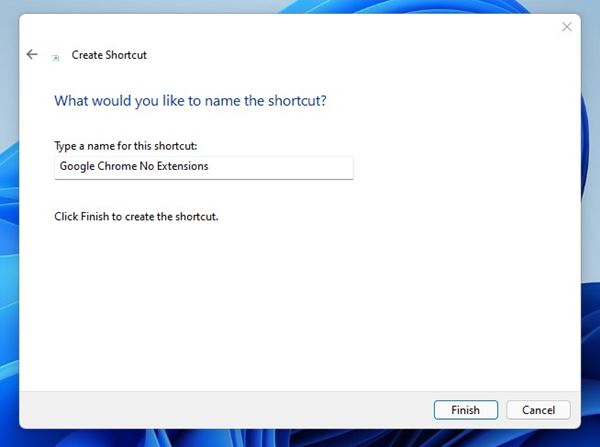Click the desktop wallpaper left of the dialog
Viewport: 600px width, 447px height.
[10, 250]
